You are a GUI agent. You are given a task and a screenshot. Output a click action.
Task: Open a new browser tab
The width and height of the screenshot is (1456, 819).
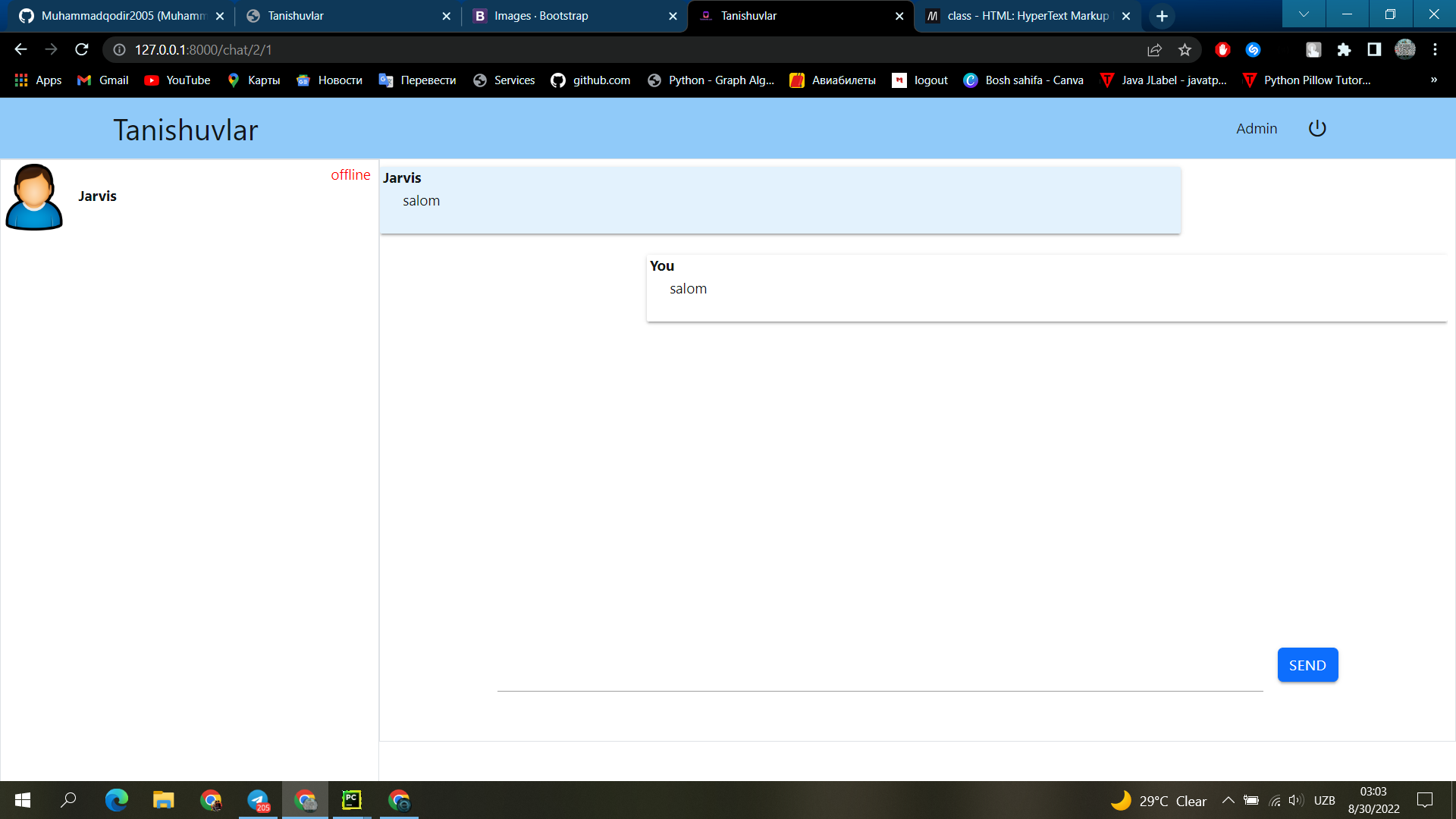click(1162, 16)
